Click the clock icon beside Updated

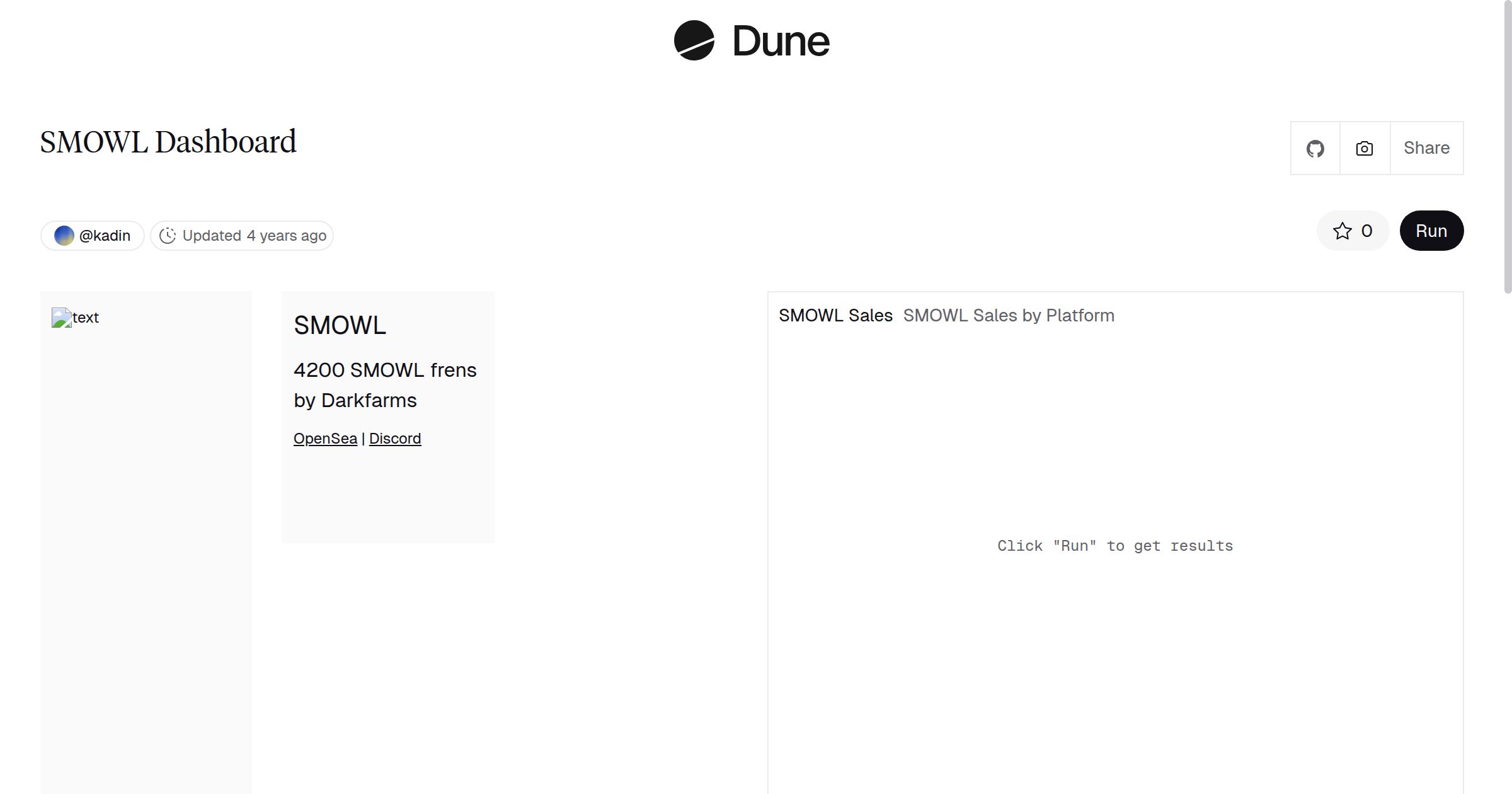click(x=167, y=236)
